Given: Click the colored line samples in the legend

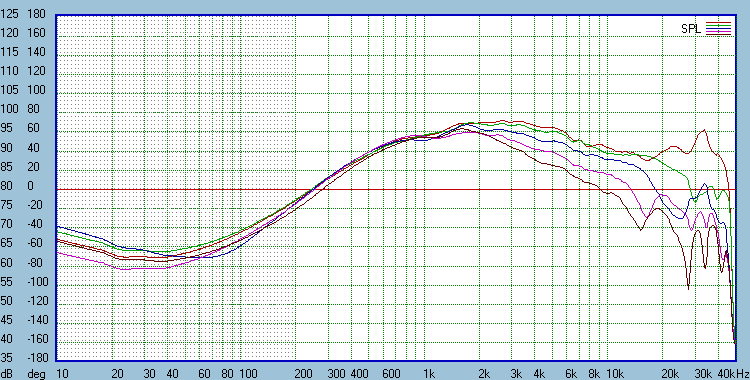Looking at the screenshot, I should tap(718, 29).
